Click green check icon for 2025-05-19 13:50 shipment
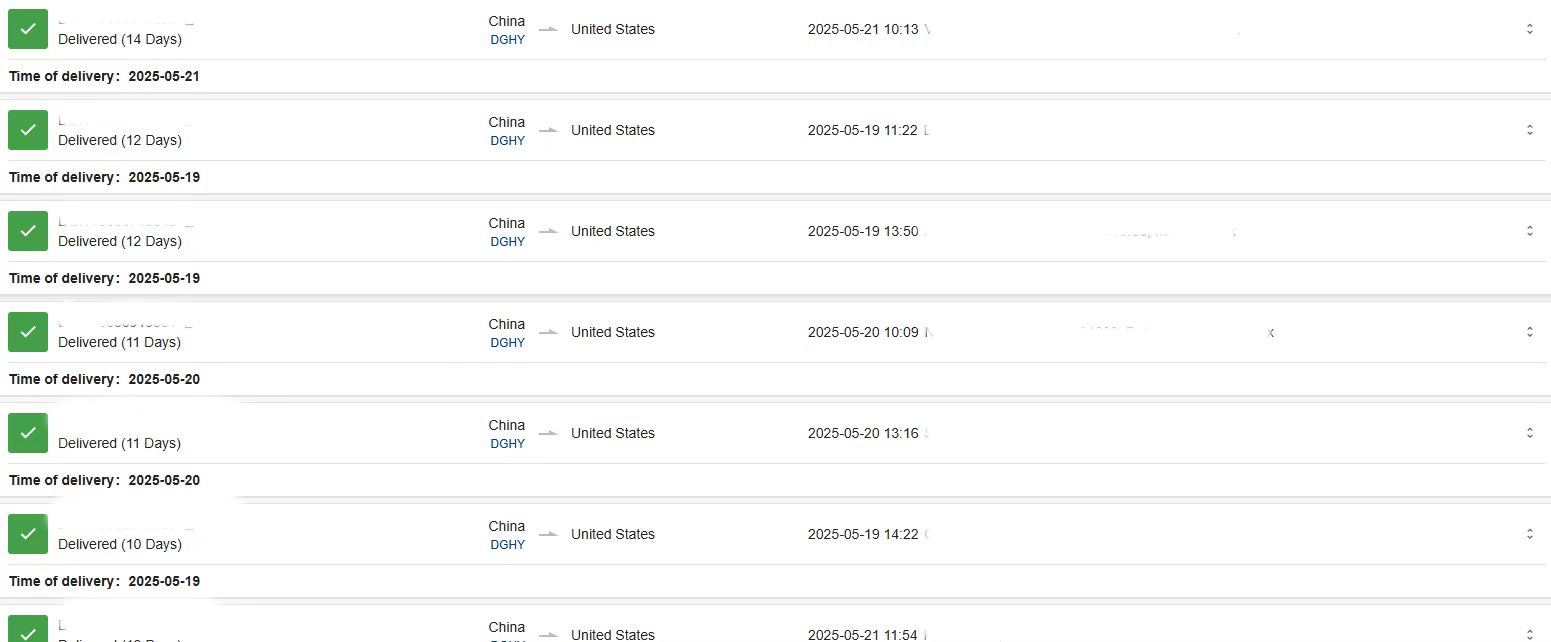 28,231
